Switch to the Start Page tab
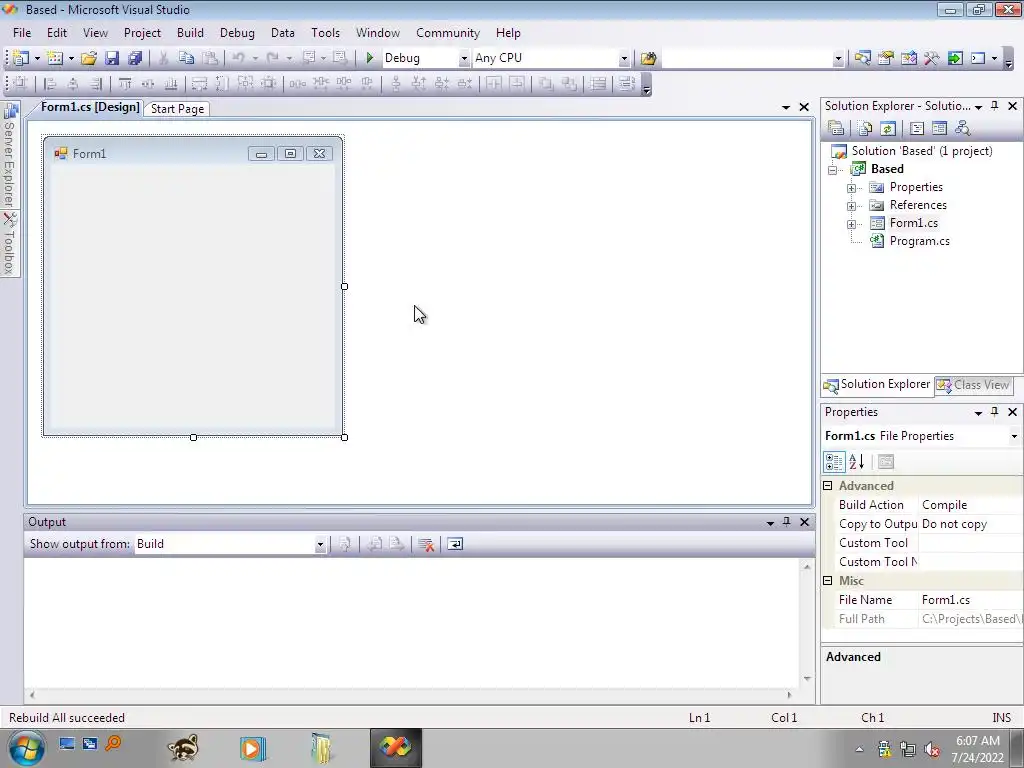The width and height of the screenshot is (1024, 768). [177, 109]
